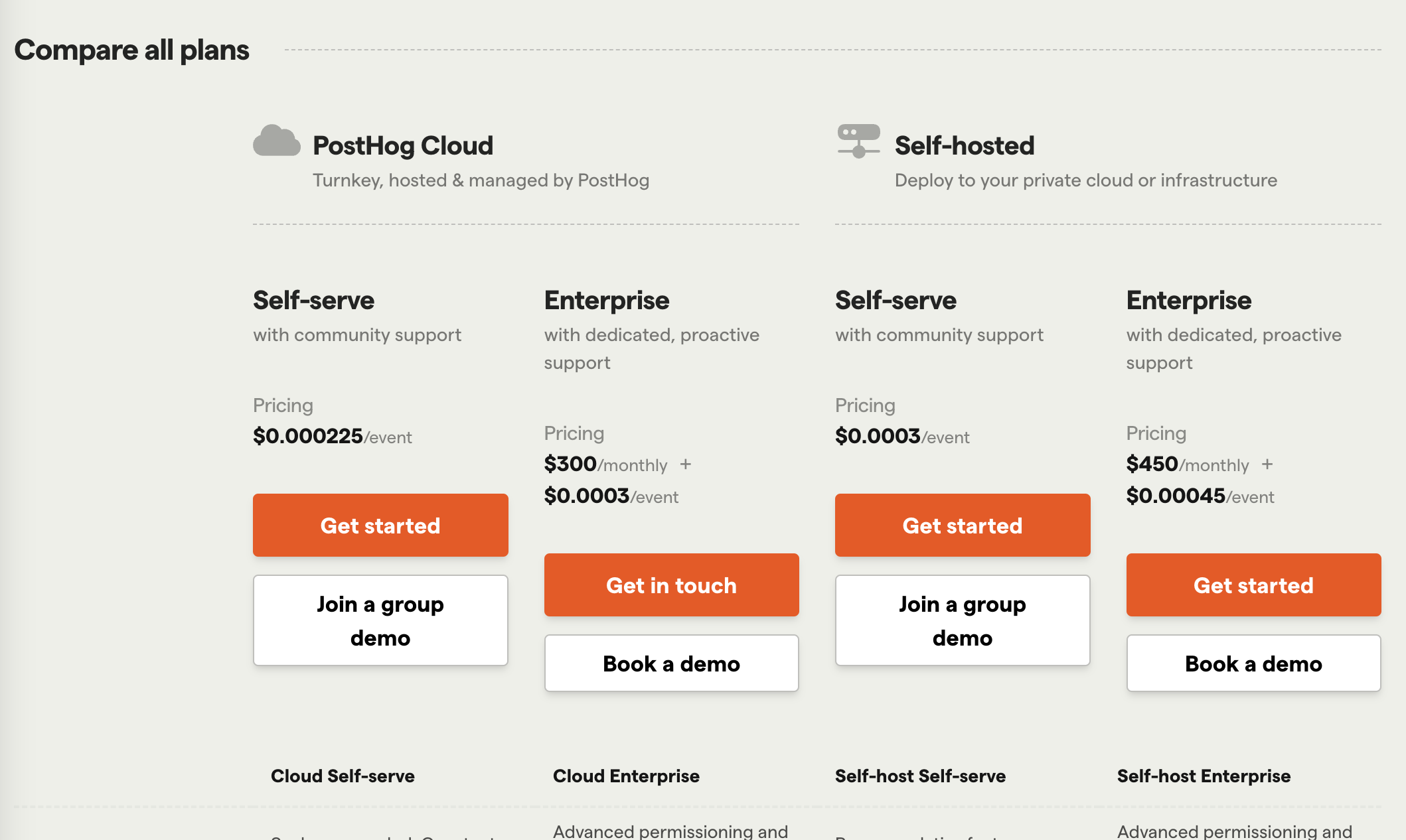Click Get started under Self-hosted Enterprise

(x=1253, y=585)
